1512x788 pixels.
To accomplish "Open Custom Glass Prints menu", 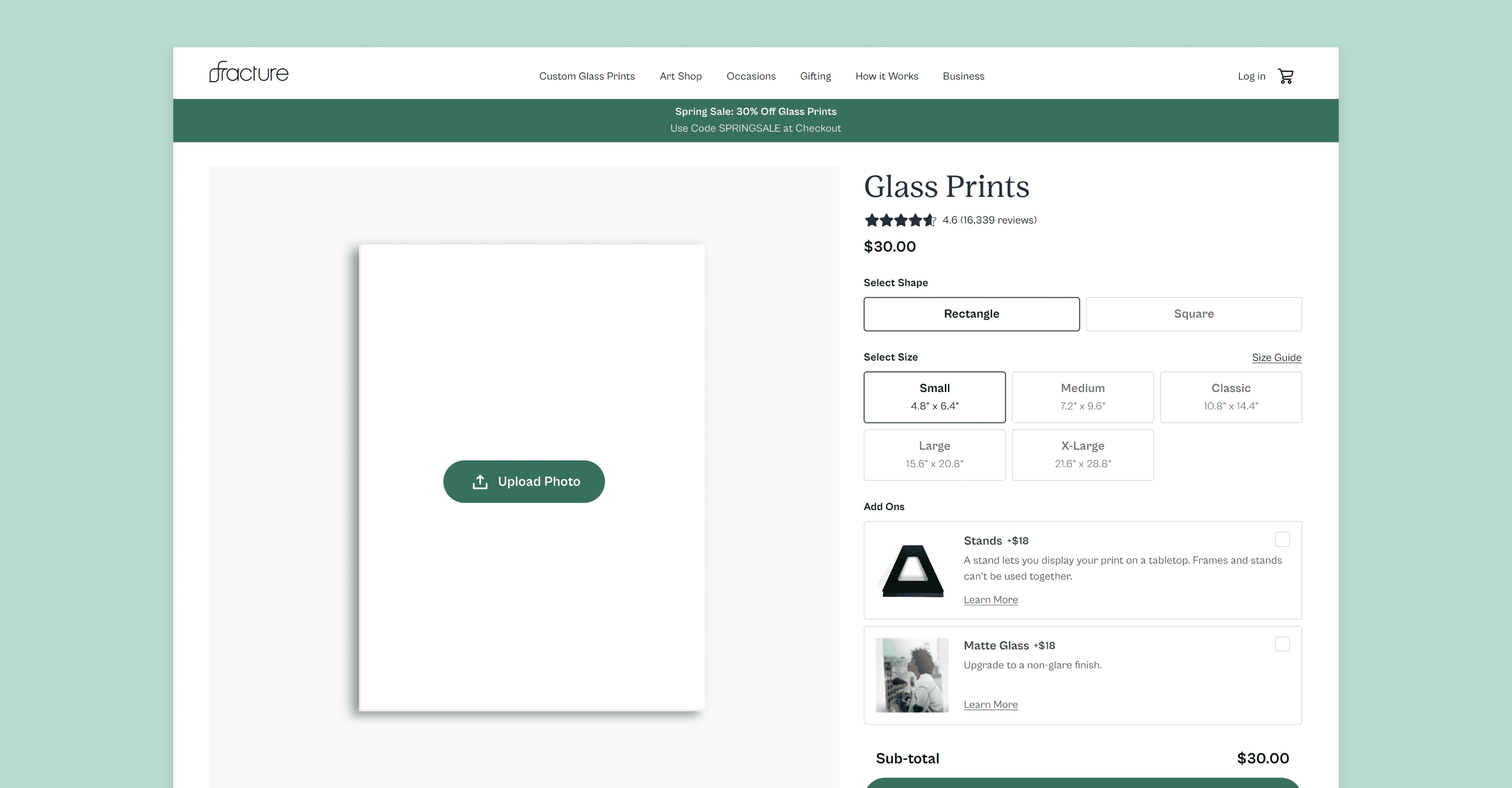I will coord(586,76).
